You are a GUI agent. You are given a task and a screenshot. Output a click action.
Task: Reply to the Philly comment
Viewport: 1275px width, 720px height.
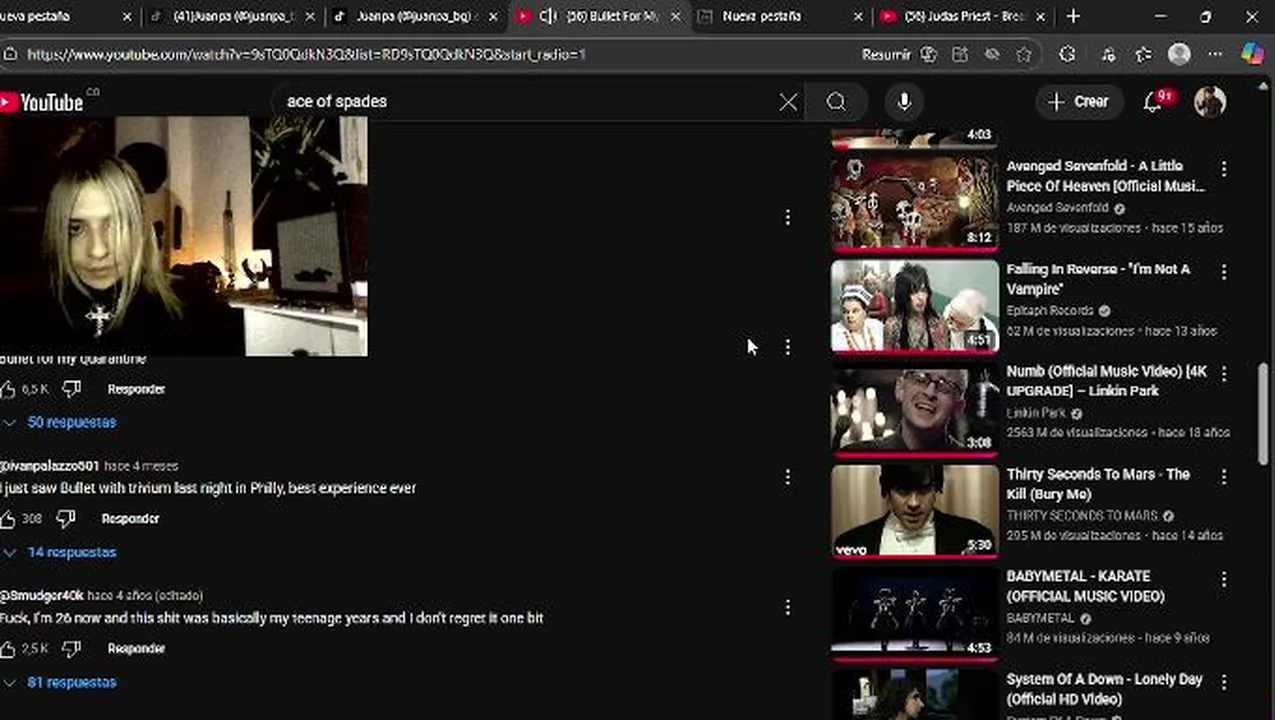point(130,519)
